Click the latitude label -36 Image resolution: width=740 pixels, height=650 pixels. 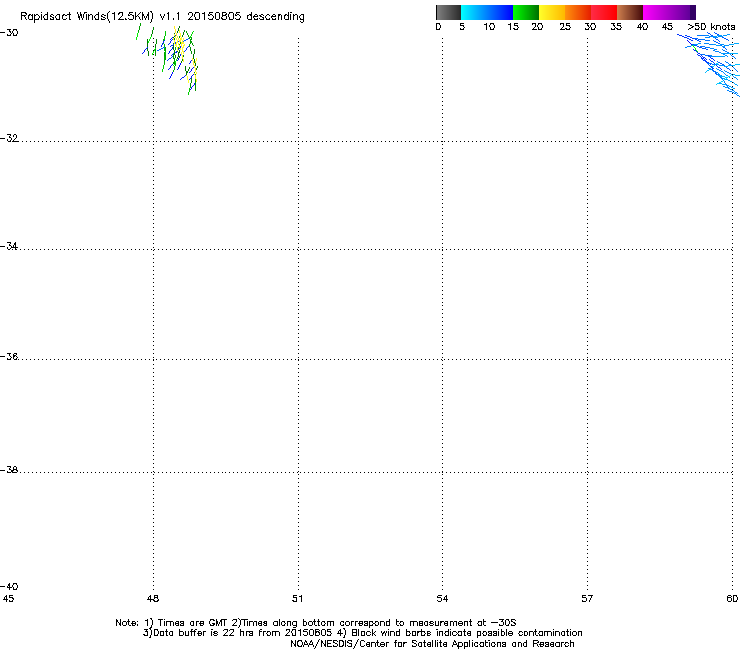tap(9, 356)
